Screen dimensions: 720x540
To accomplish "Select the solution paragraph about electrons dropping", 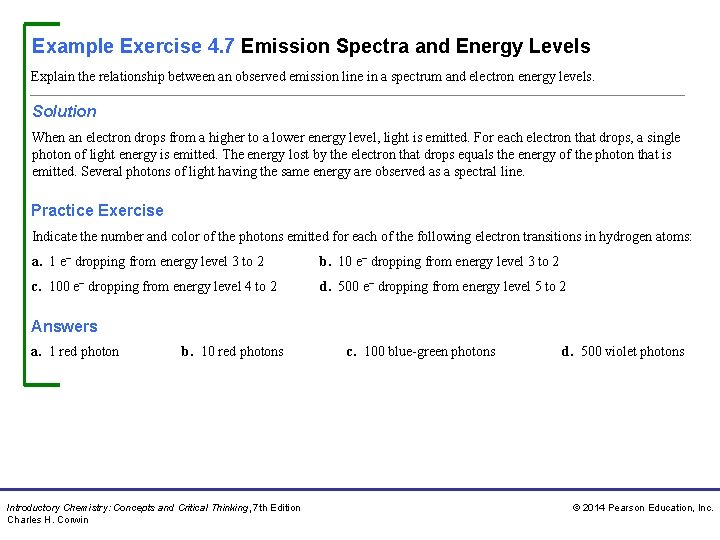I will point(356,154).
